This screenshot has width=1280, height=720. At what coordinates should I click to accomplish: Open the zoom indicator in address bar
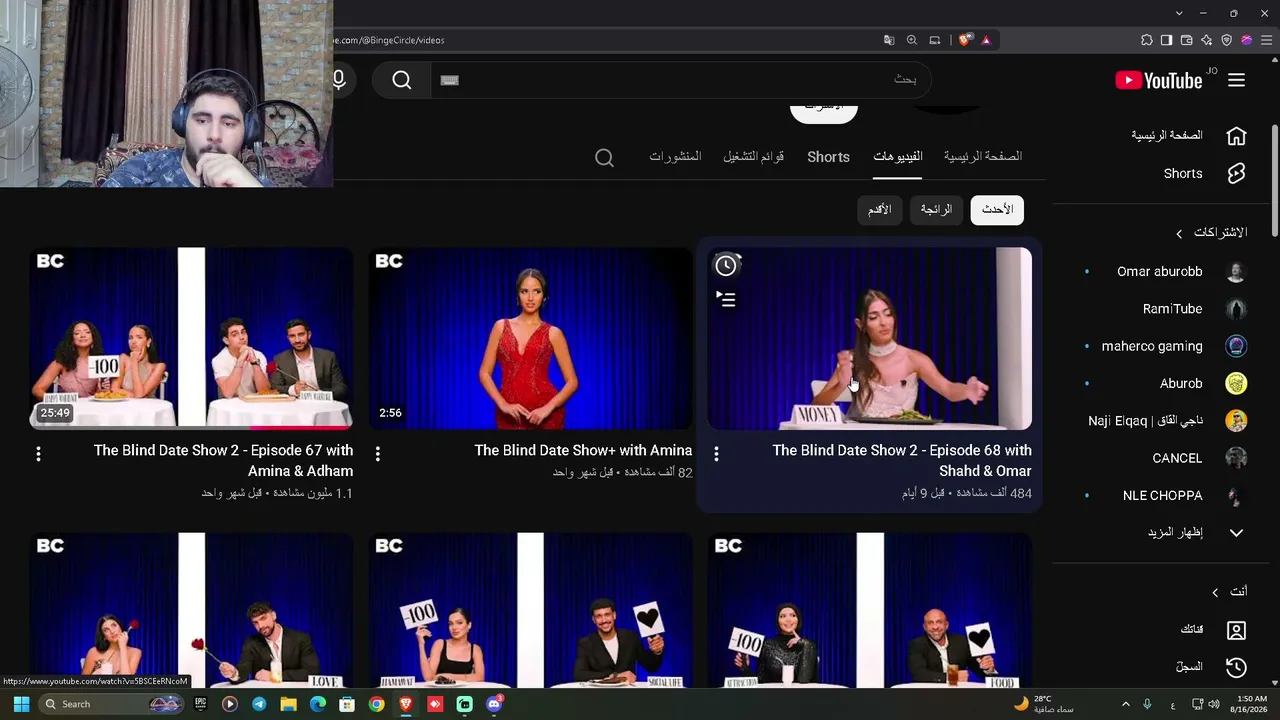pyautogui.click(x=912, y=40)
